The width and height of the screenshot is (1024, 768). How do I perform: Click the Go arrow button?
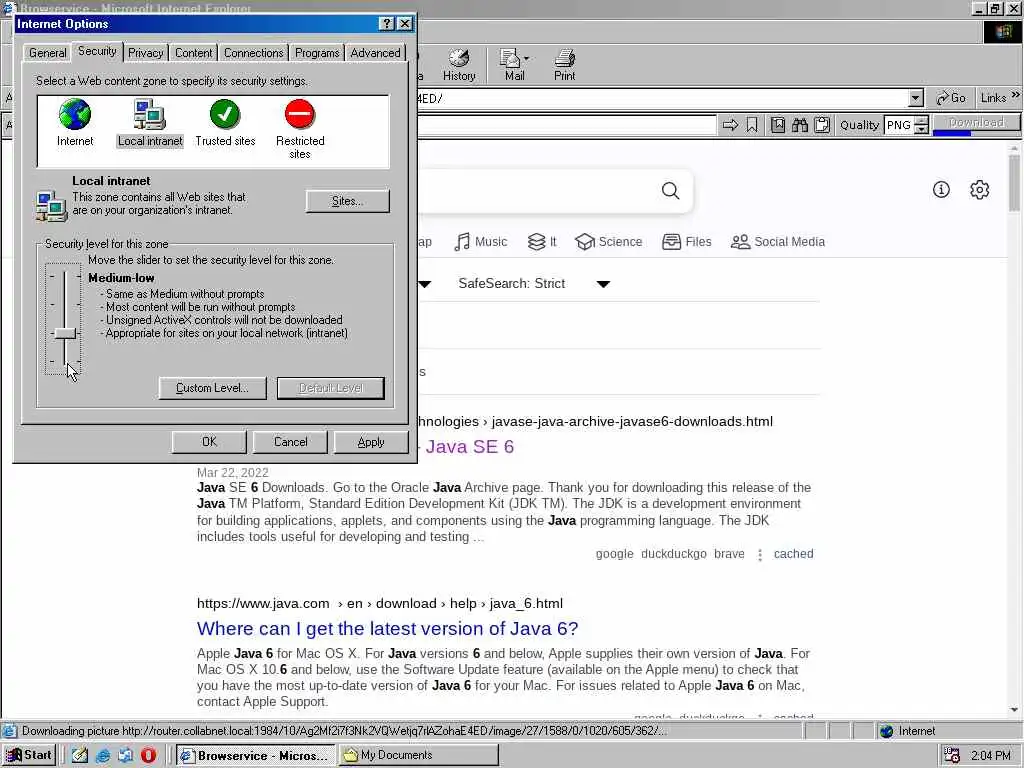coord(950,98)
